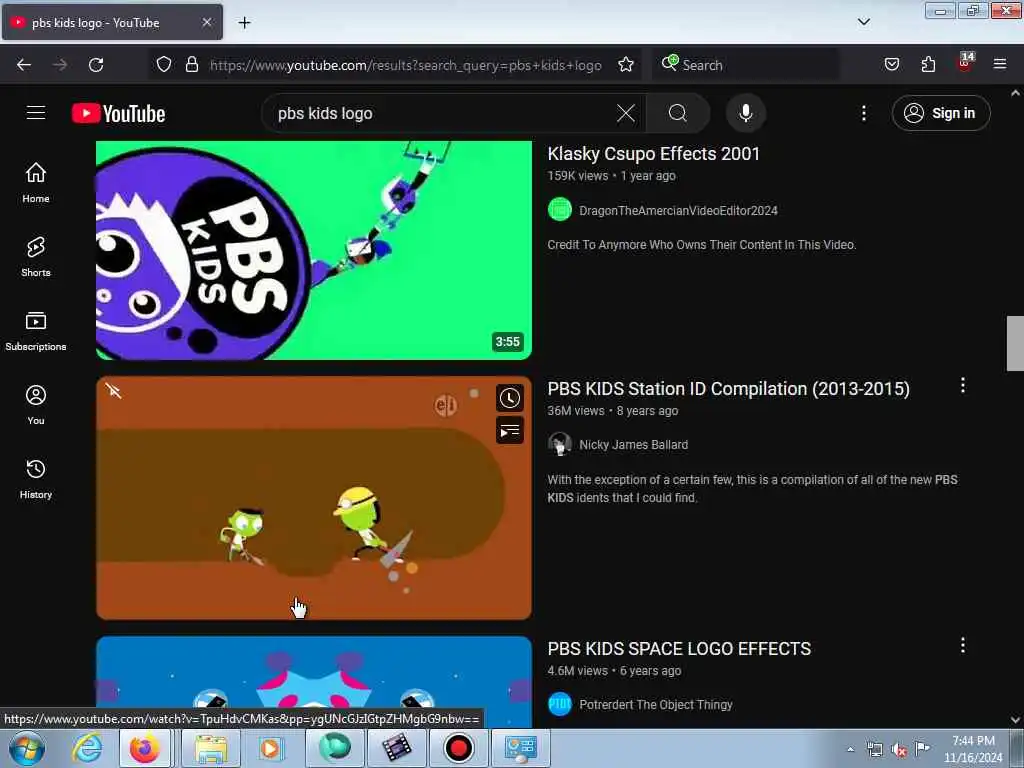Screen dimensions: 1024x768
Task: Open the Windows Start button
Action: click(x=27, y=748)
